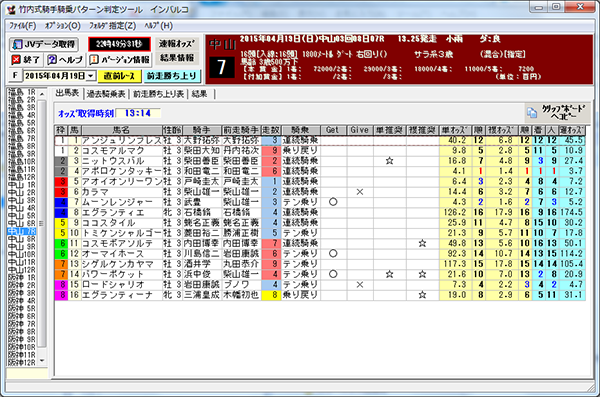Viewport: 600px width, 397px height.
Task: Switch to the 前走勝ち上り表 tab
Action: 158,94
